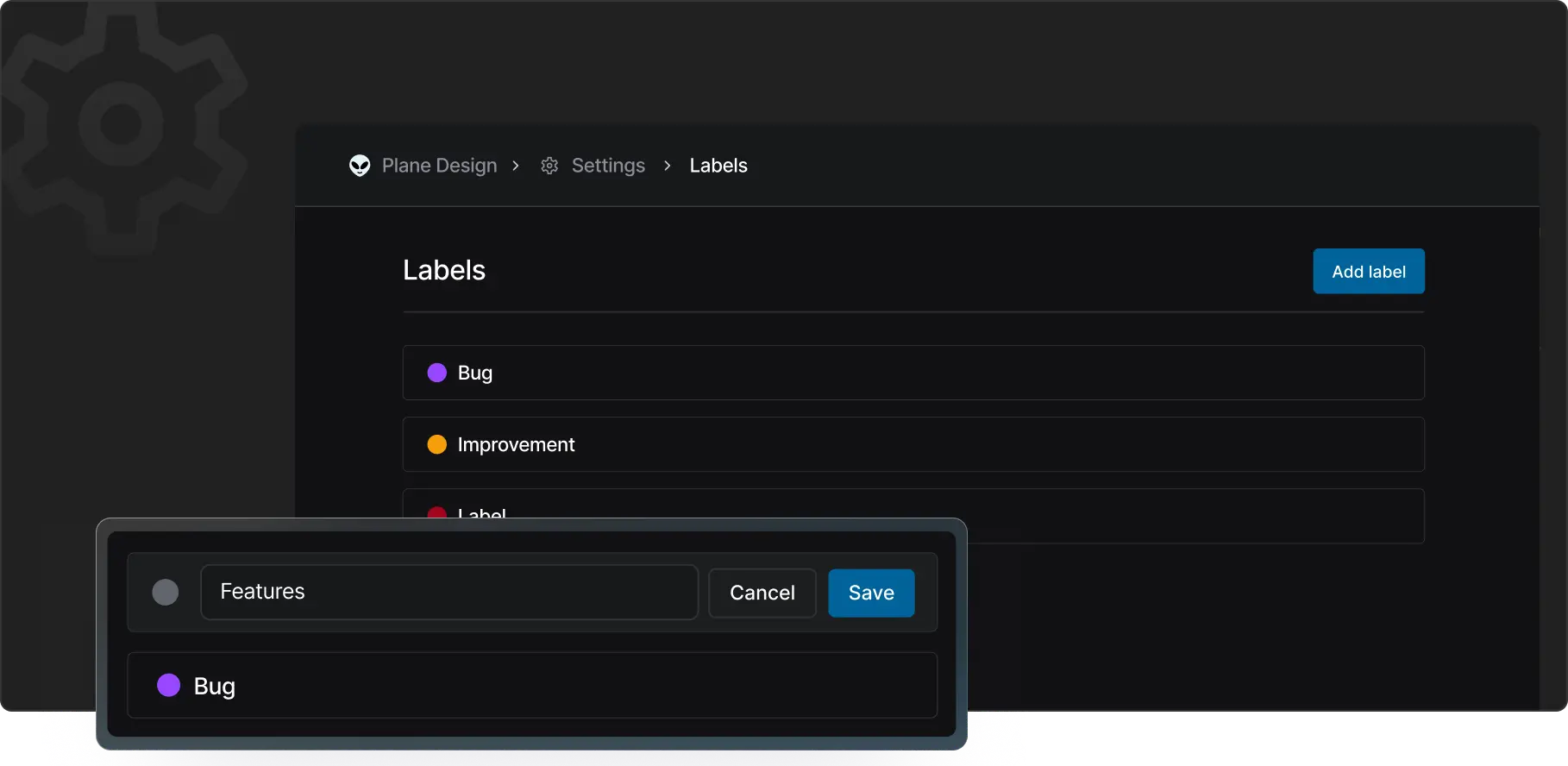This screenshot has height=766, width=1568.
Task: Cancel the label edit
Action: (762, 593)
